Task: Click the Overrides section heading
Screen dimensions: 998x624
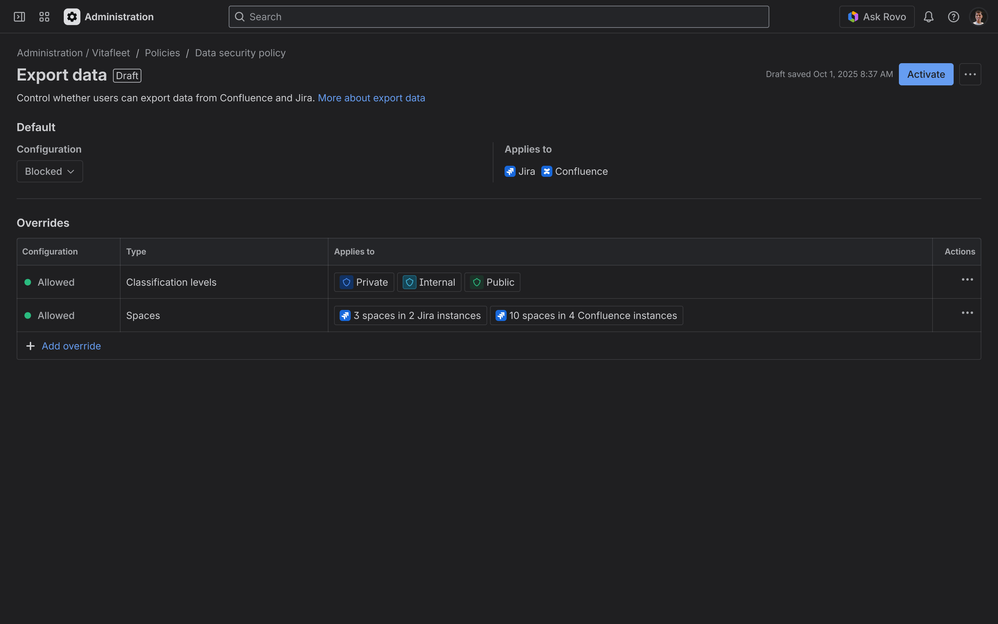Action: pyautogui.click(x=43, y=223)
